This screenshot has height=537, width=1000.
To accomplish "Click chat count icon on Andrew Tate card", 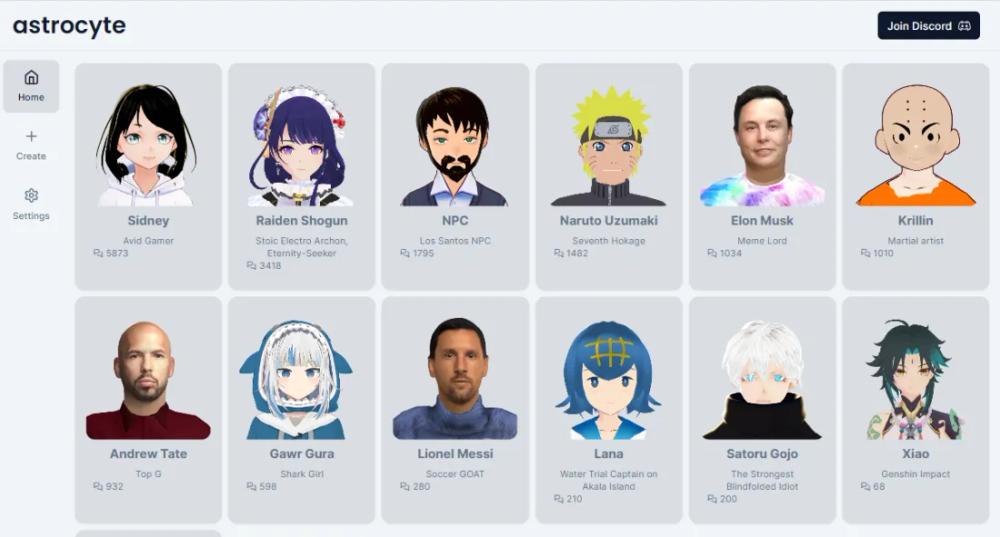I will click(98, 487).
